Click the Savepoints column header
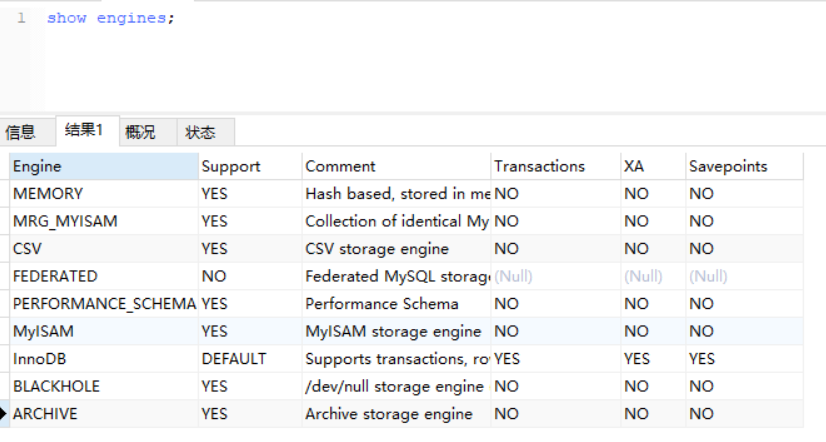The width and height of the screenshot is (826, 442). [x=743, y=166]
